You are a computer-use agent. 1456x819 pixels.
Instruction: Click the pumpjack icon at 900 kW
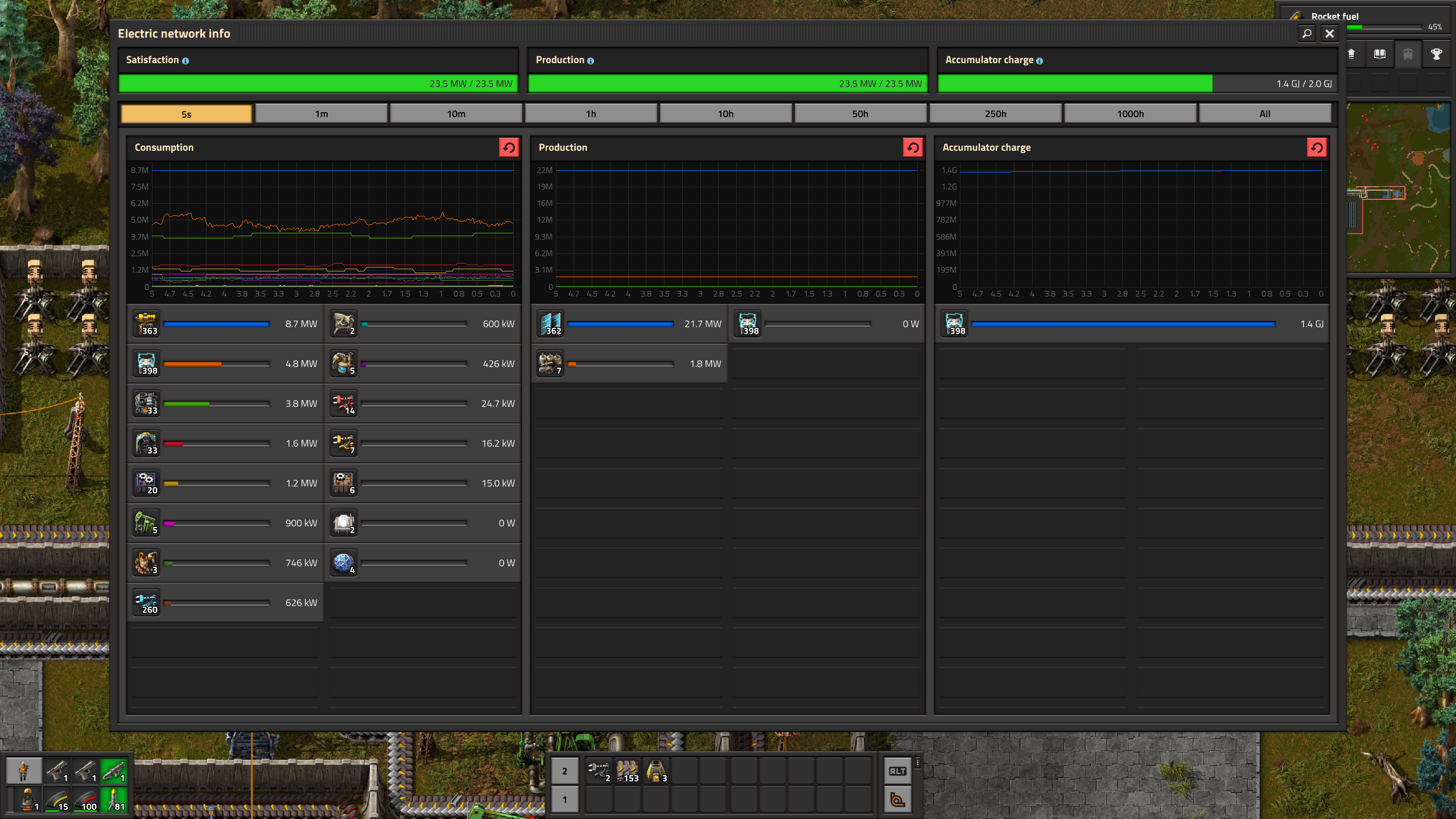coord(146,522)
